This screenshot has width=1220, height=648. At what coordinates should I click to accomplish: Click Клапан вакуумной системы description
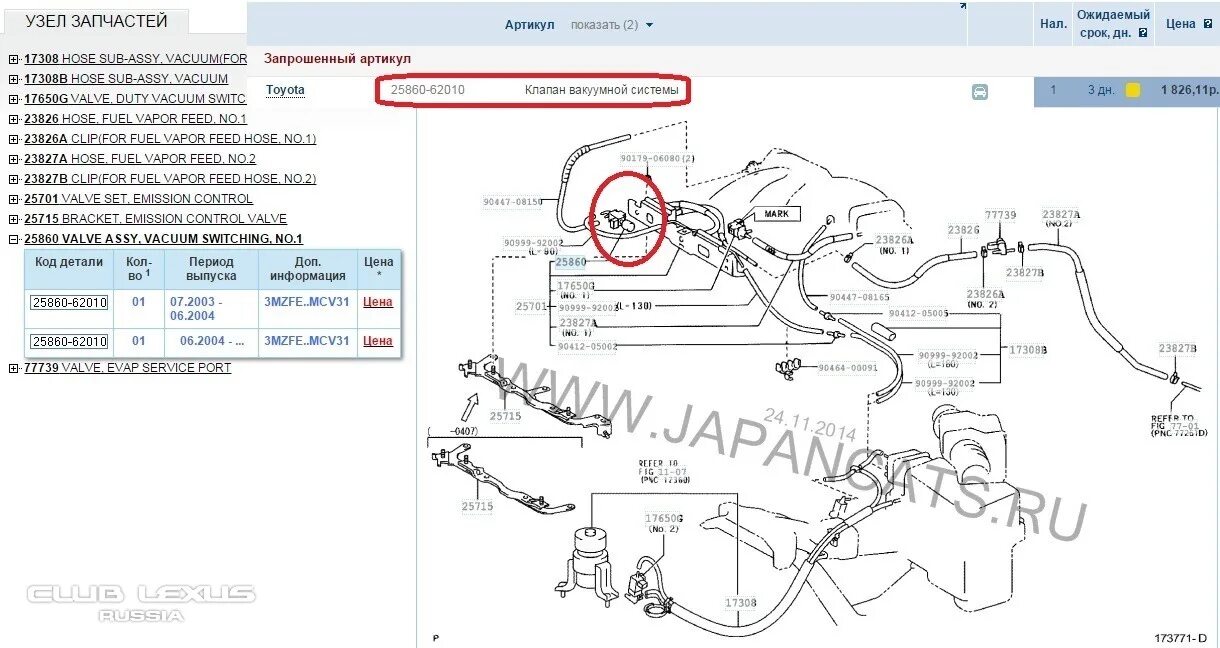click(x=602, y=90)
